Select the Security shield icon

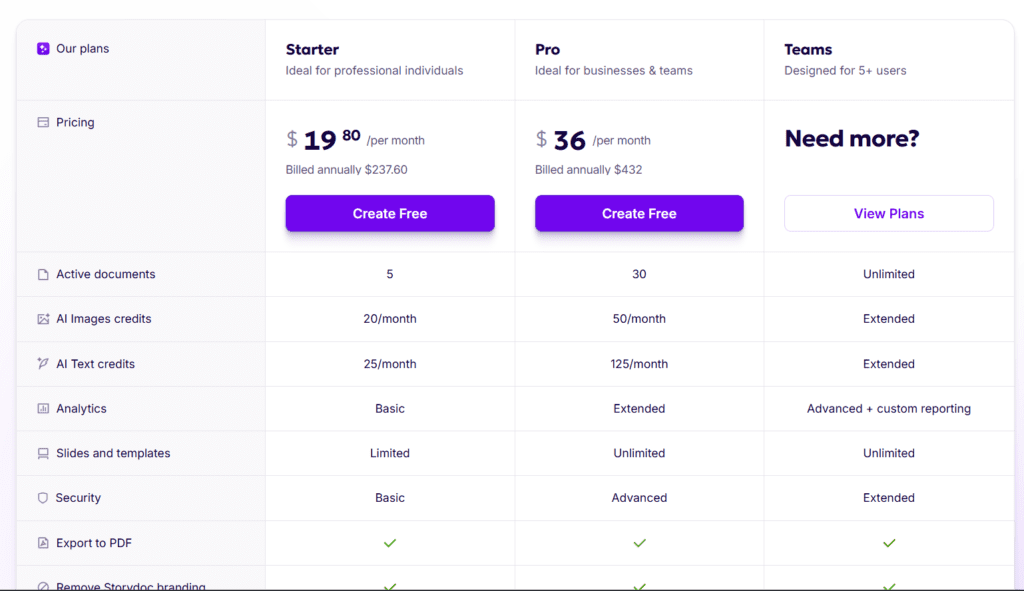(42, 497)
